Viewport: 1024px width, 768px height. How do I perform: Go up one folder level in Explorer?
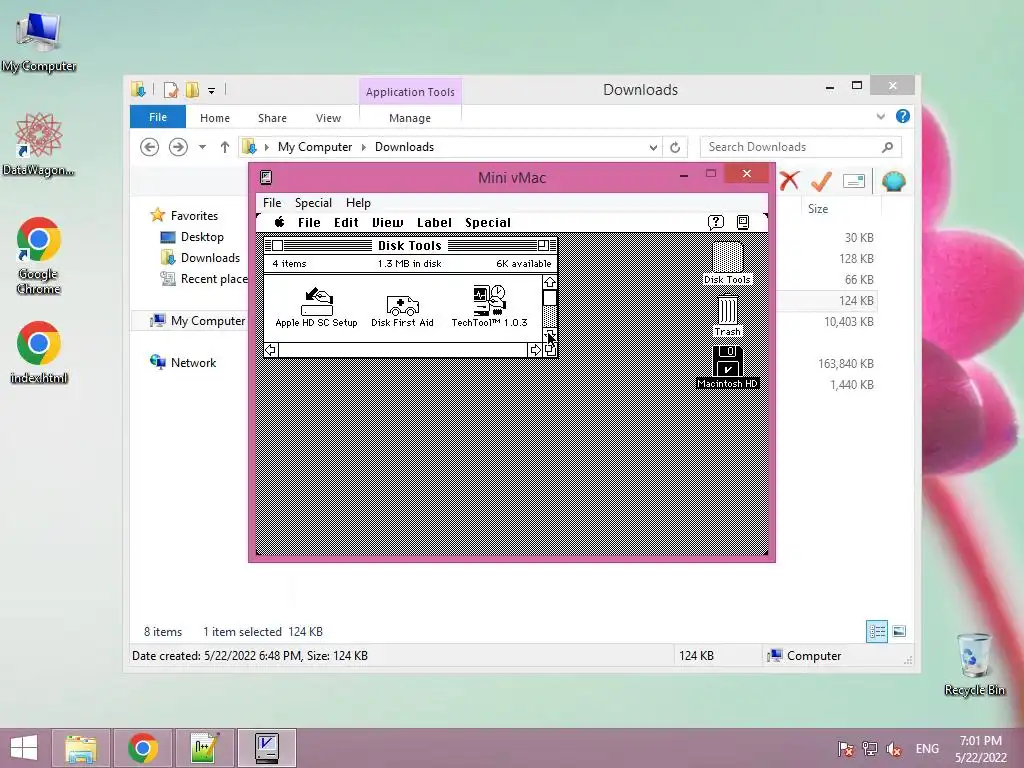tap(225, 147)
